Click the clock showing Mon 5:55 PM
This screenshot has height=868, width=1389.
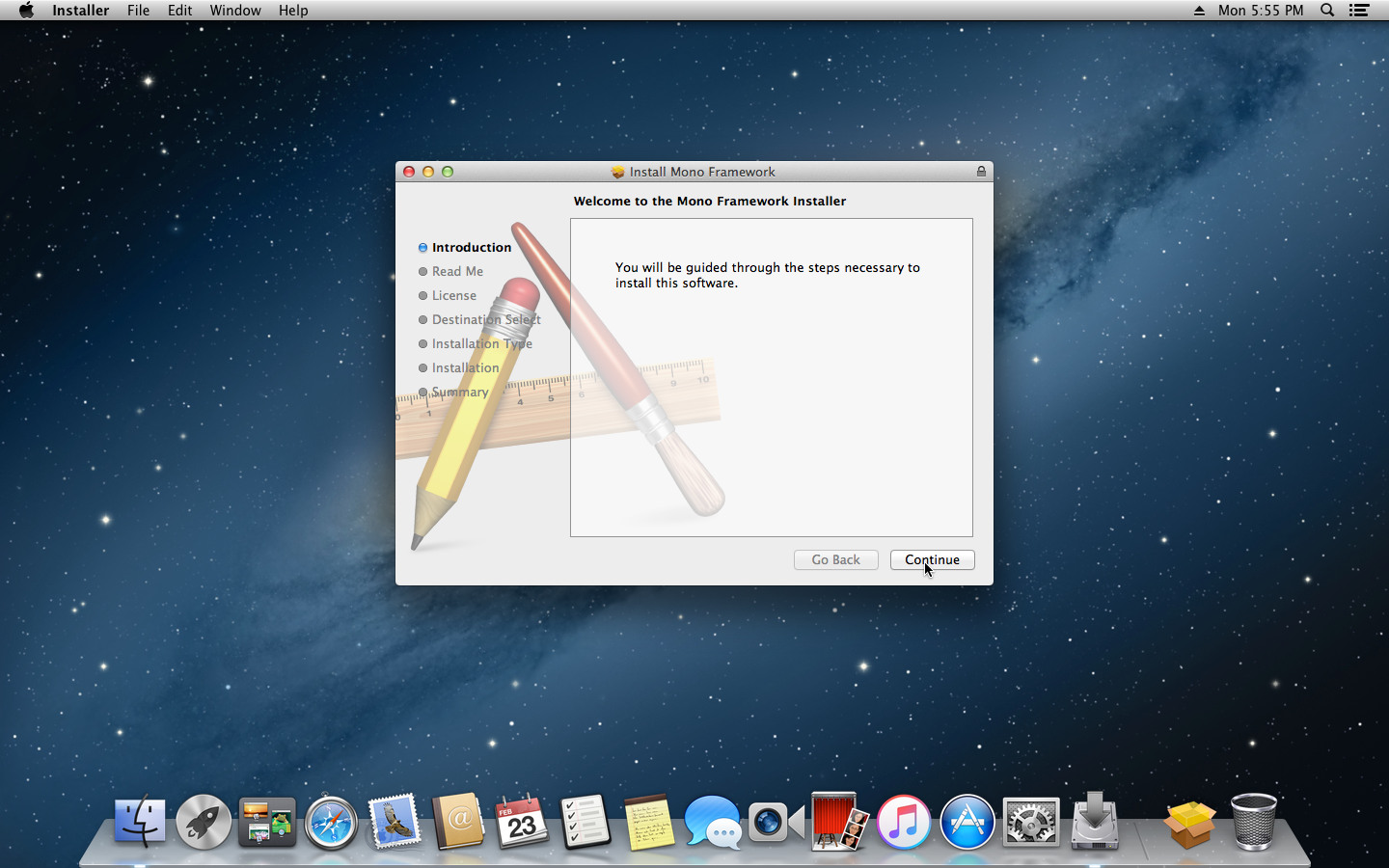pyautogui.click(x=1260, y=11)
